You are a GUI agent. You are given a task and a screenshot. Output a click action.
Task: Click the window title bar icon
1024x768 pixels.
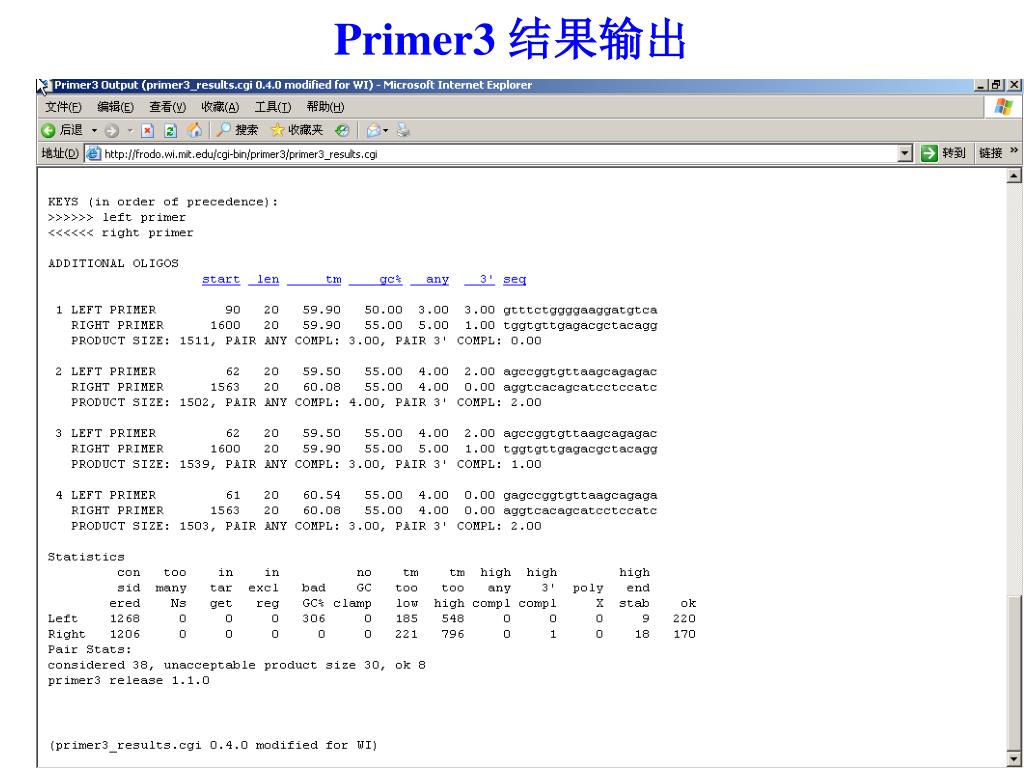43,86
